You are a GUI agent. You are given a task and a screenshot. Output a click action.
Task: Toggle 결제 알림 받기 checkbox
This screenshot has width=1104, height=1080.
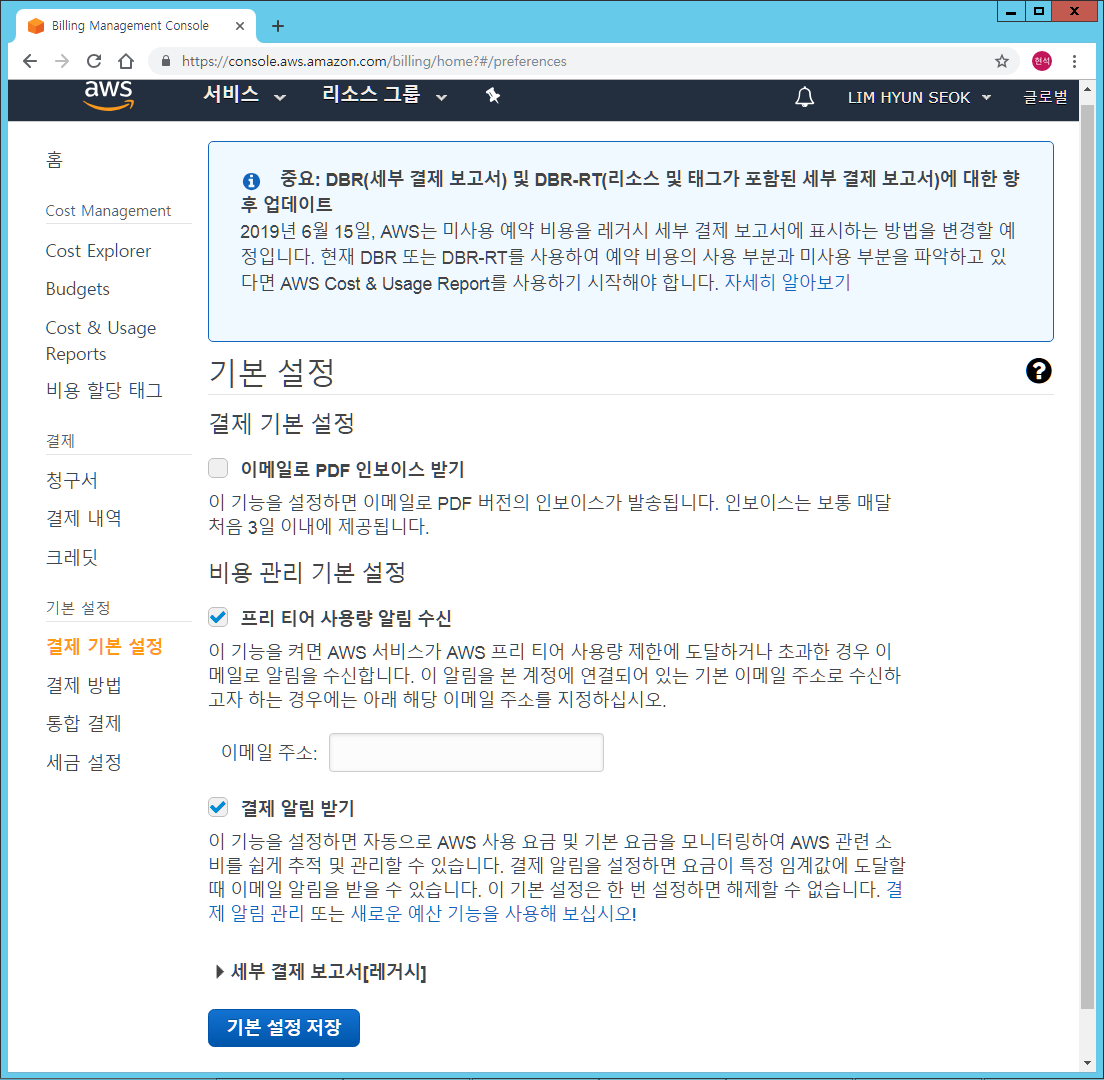[x=218, y=807]
